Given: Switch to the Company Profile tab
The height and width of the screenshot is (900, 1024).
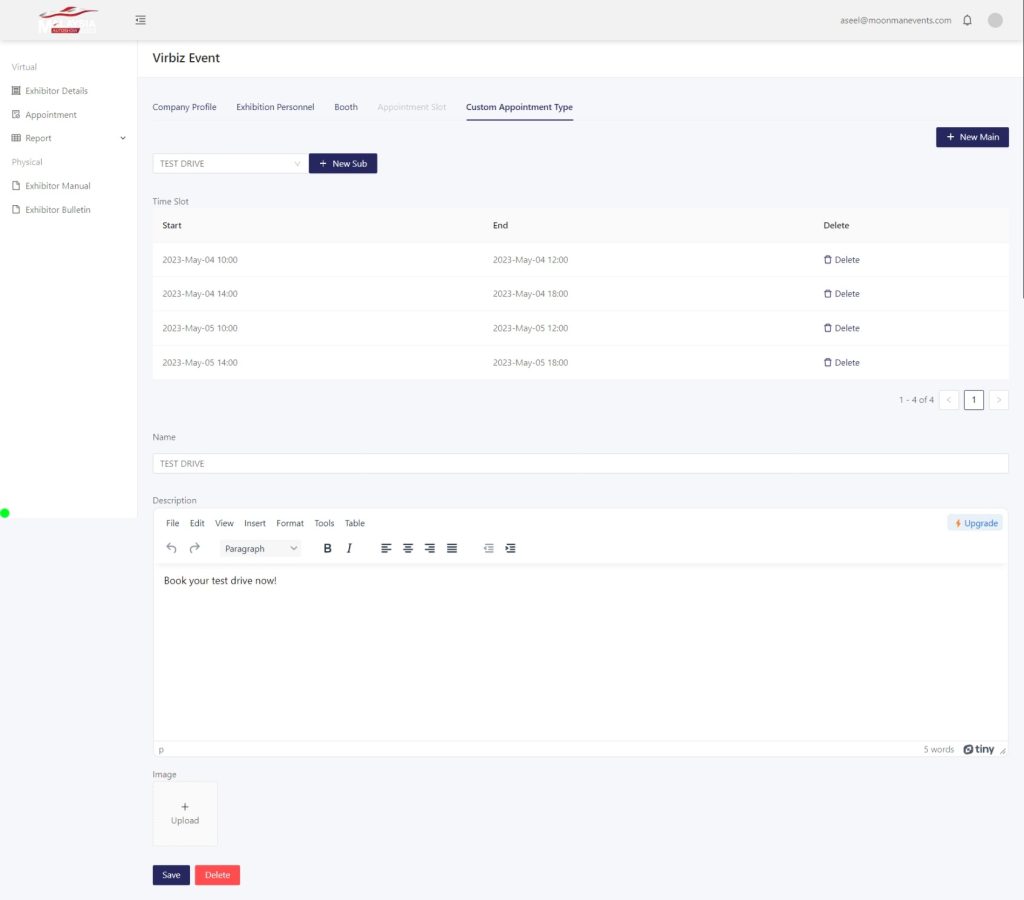Looking at the screenshot, I should click(x=184, y=107).
